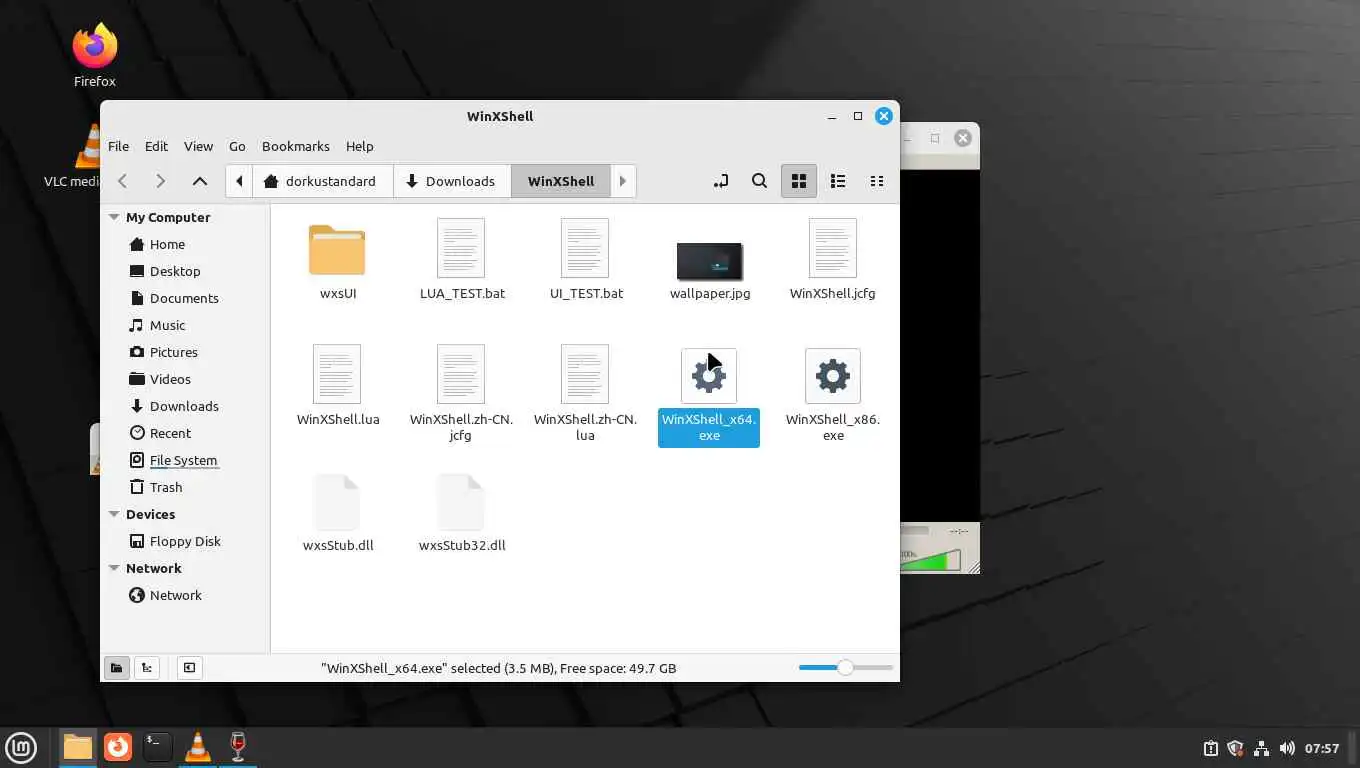
Task: Go forward with the forward arrow
Action: [x=160, y=181]
